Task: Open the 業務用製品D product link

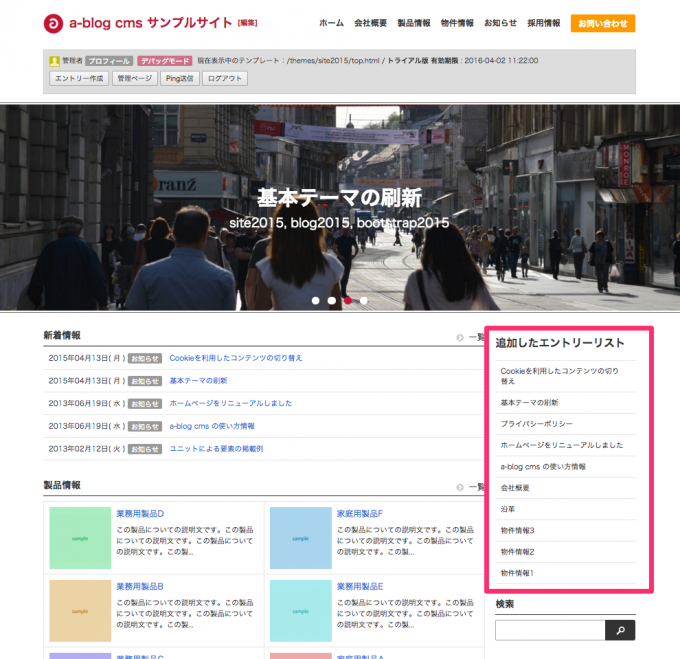Action: pyautogui.click(x=140, y=514)
